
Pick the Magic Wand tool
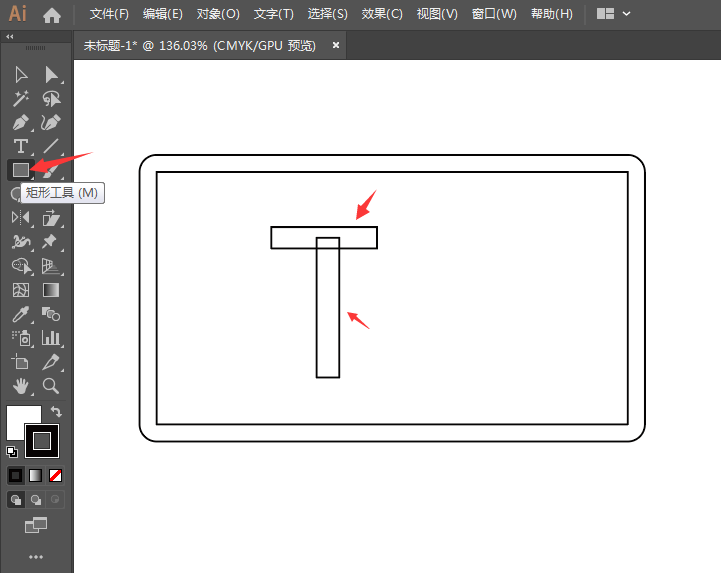click(x=21, y=98)
